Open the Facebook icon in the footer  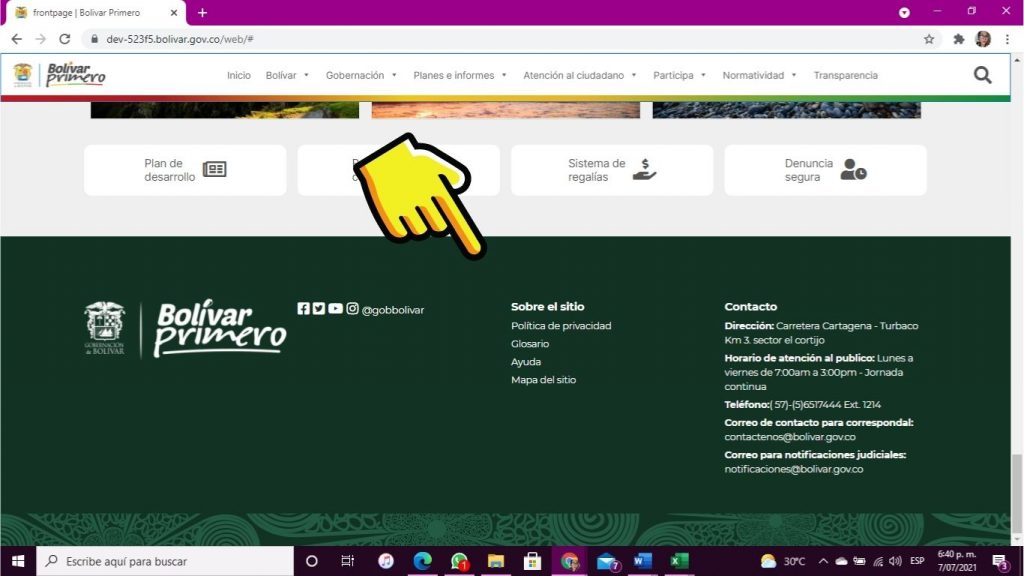303,308
